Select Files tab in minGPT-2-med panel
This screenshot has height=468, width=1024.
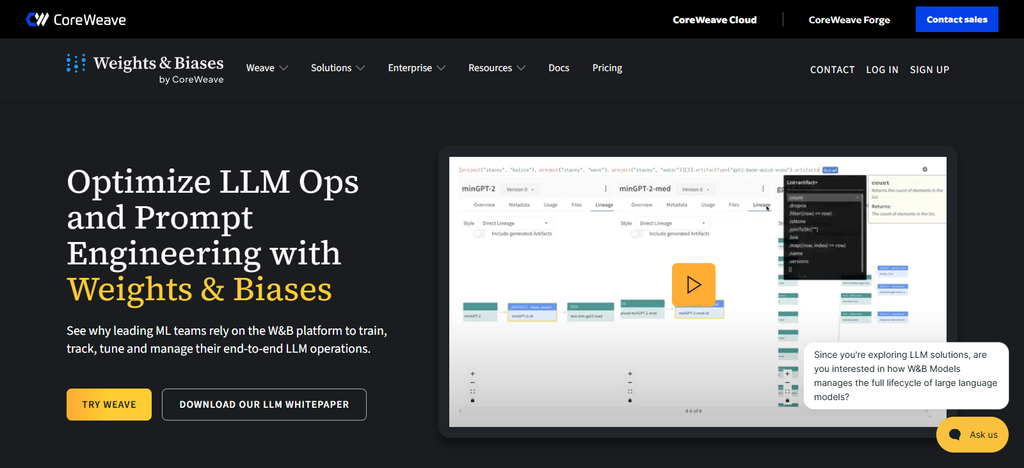(x=734, y=205)
